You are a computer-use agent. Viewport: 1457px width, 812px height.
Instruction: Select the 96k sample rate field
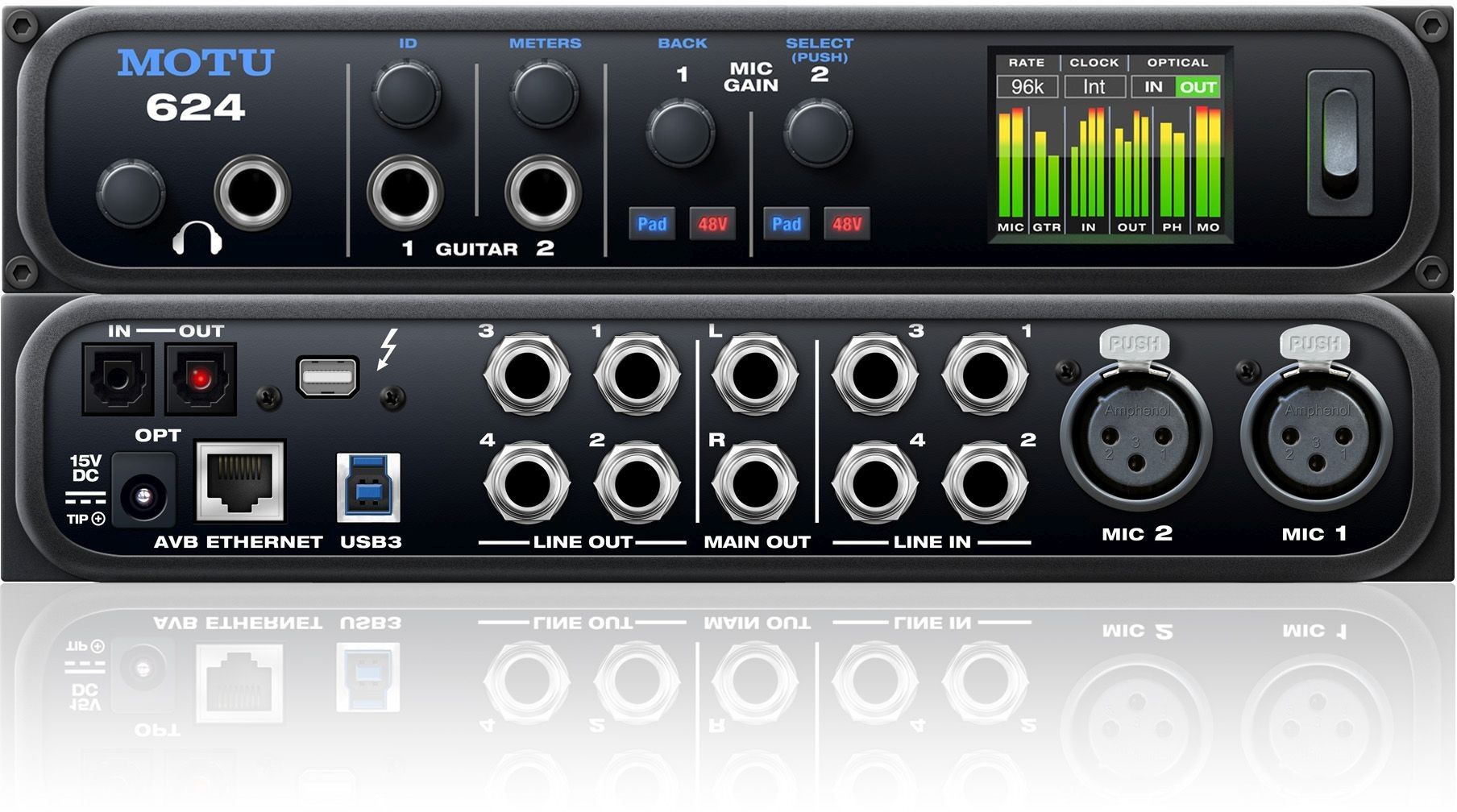click(x=1027, y=87)
